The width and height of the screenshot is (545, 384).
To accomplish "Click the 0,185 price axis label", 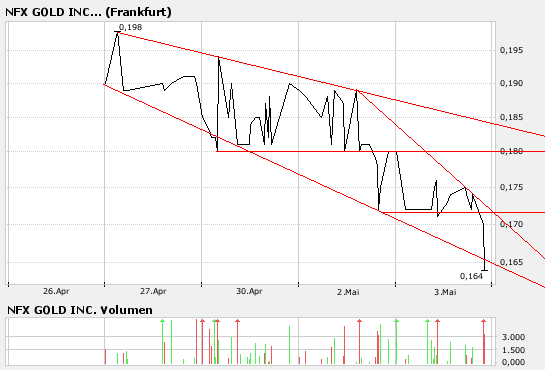I will coord(511,117).
